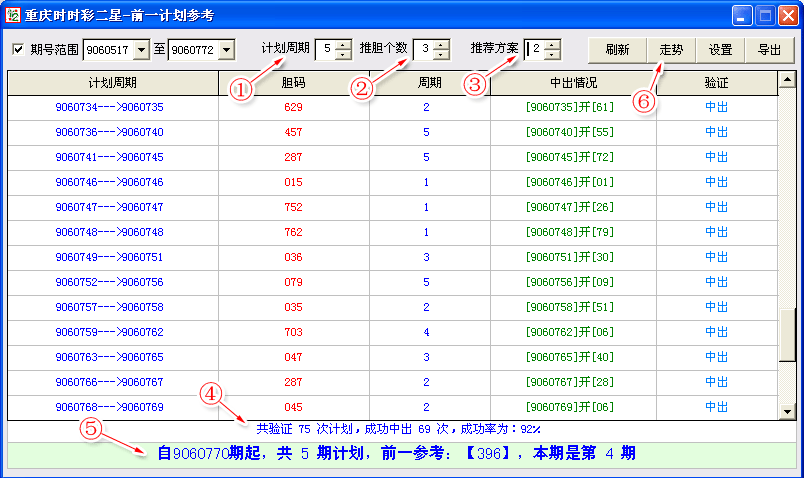The width and height of the screenshot is (804, 478).
Task: Click the 胆码 value 015
Action: click(293, 183)
